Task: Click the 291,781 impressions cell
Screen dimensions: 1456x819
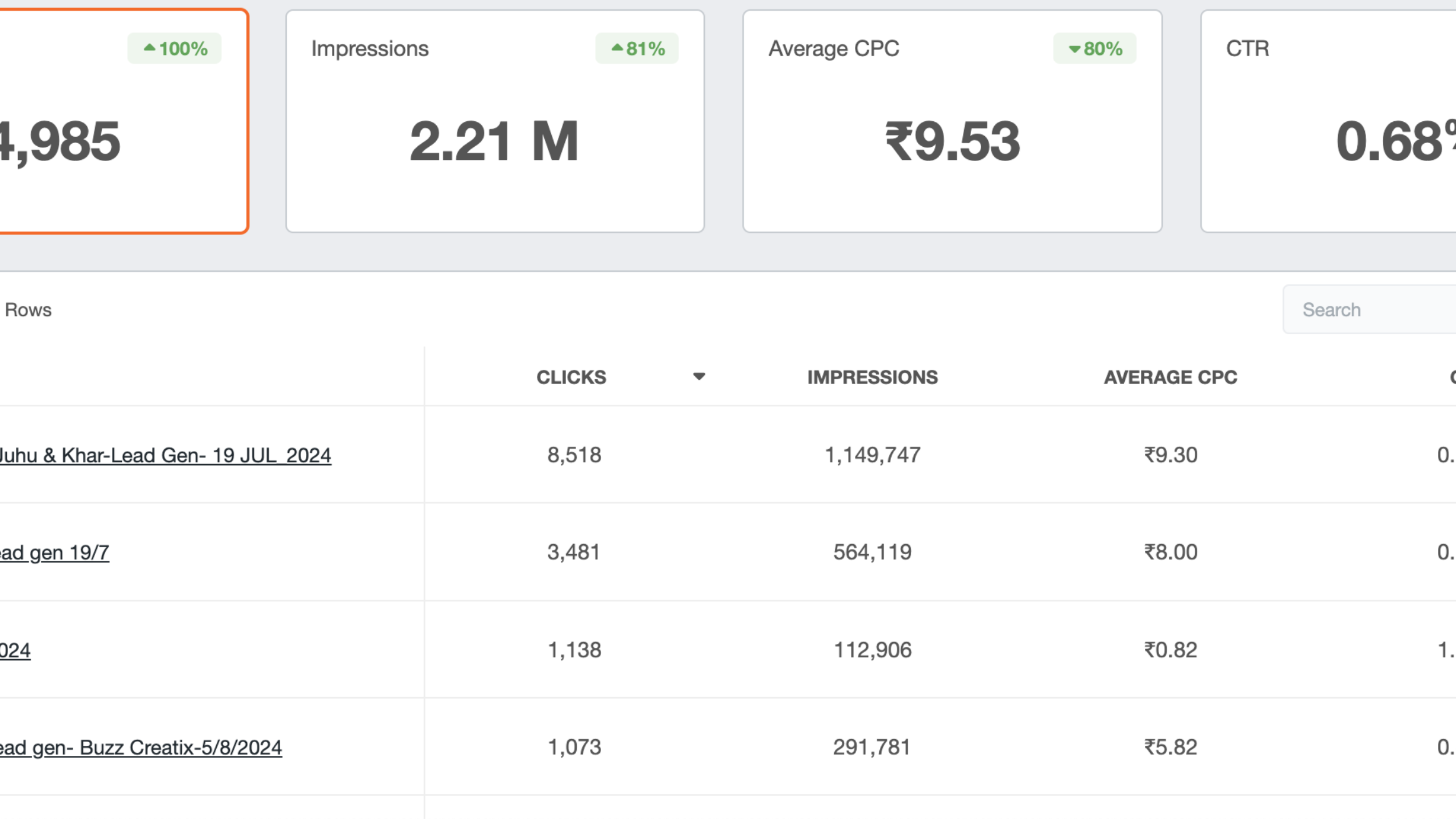Action: (x=872, y=747)
